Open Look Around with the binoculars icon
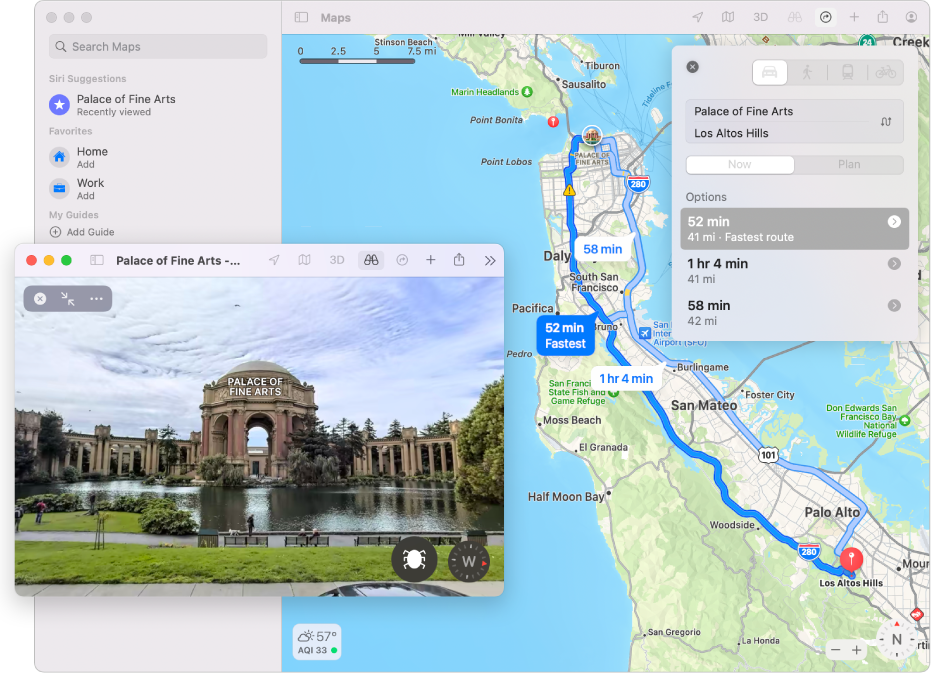Viewport: 932px width, 676px height. (794, 17)
